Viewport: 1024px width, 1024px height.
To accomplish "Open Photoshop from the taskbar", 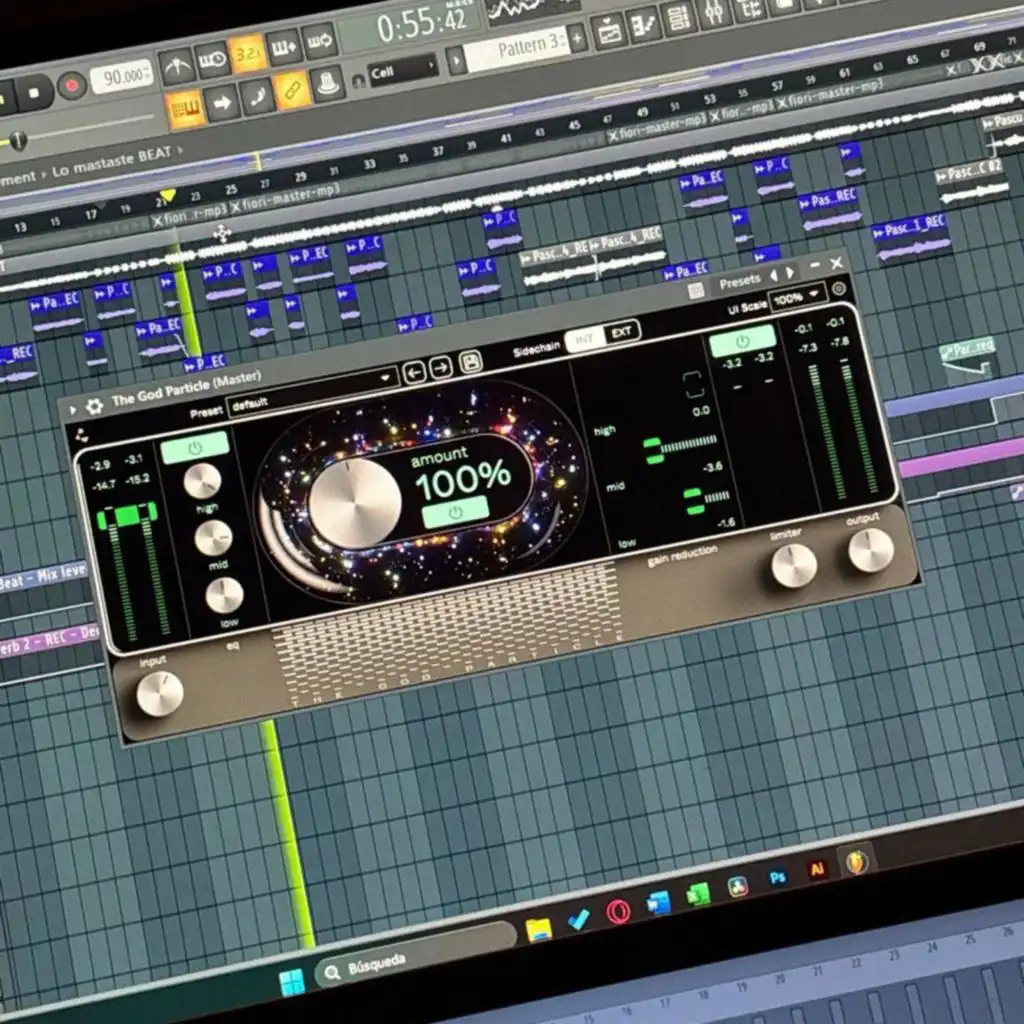I will pyautogui.click(x=777, y=878).
